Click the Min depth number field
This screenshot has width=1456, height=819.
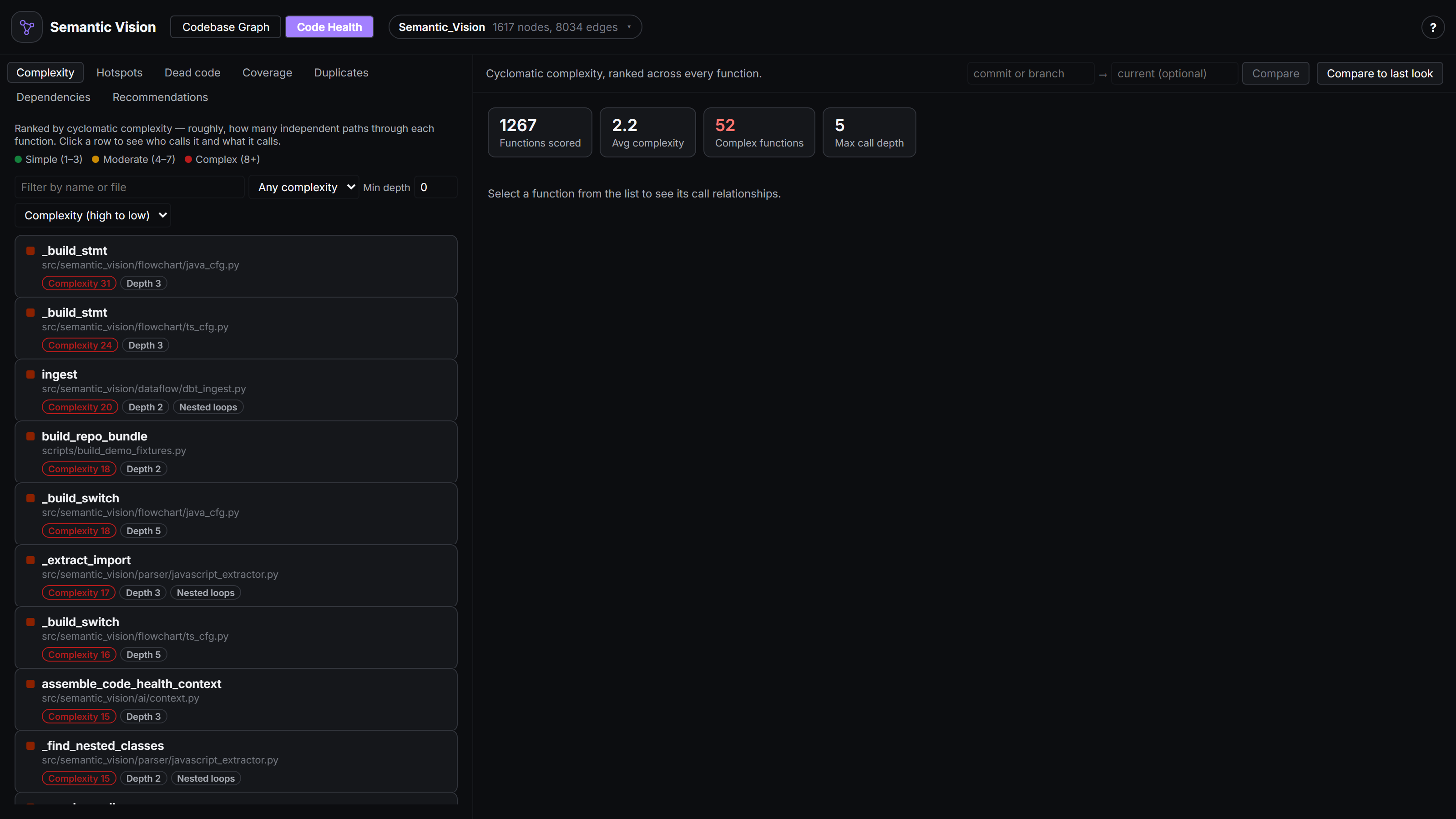tap(435, 187)
